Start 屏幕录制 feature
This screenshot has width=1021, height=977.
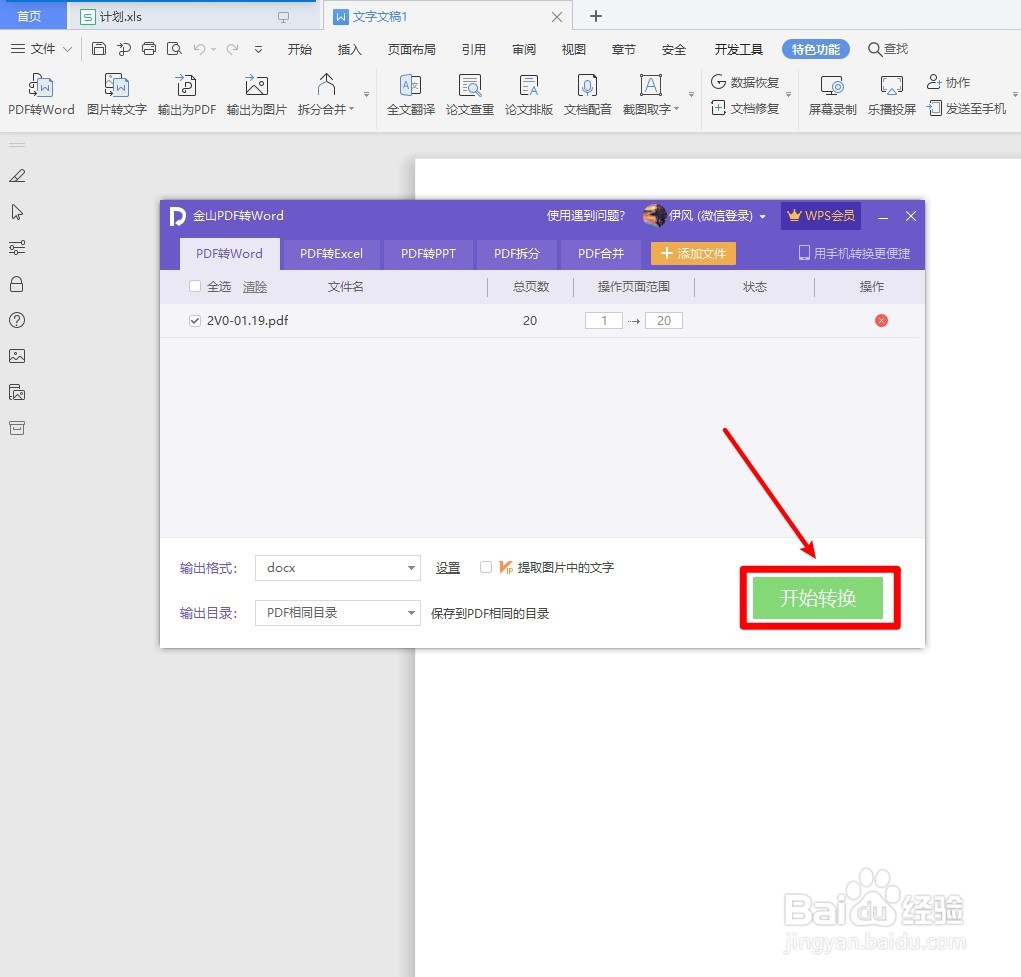pos(832,94)
